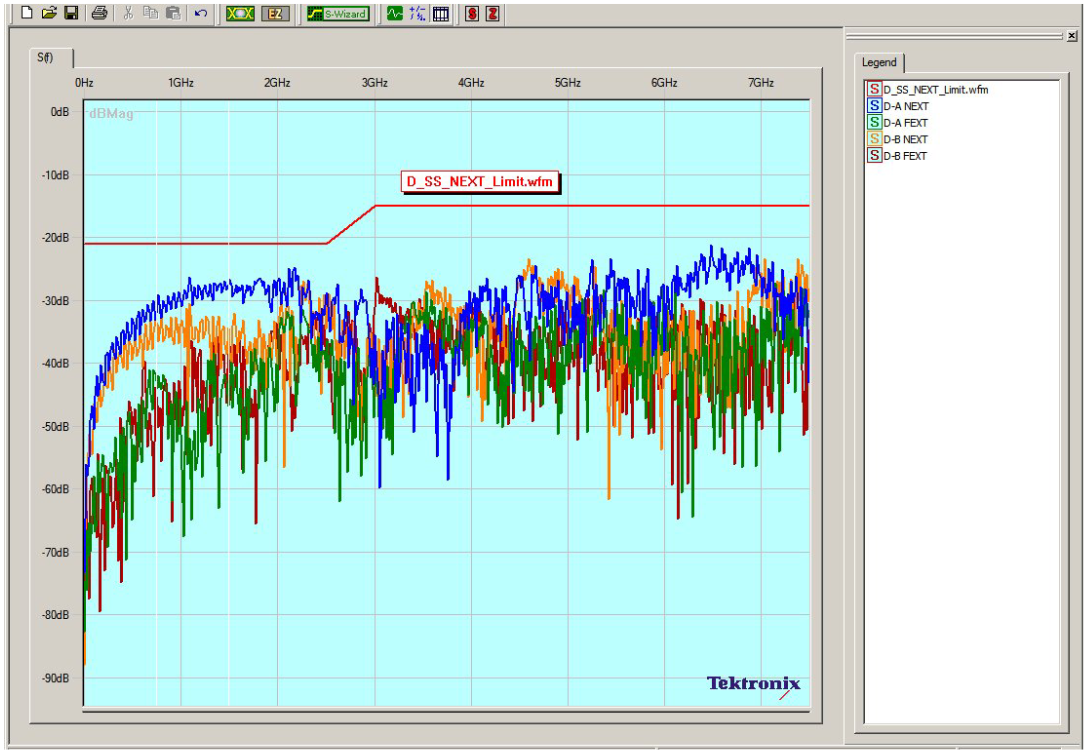Close the Legend side panel
The image size is (1086, 752).
click(x=1072, y=35)
